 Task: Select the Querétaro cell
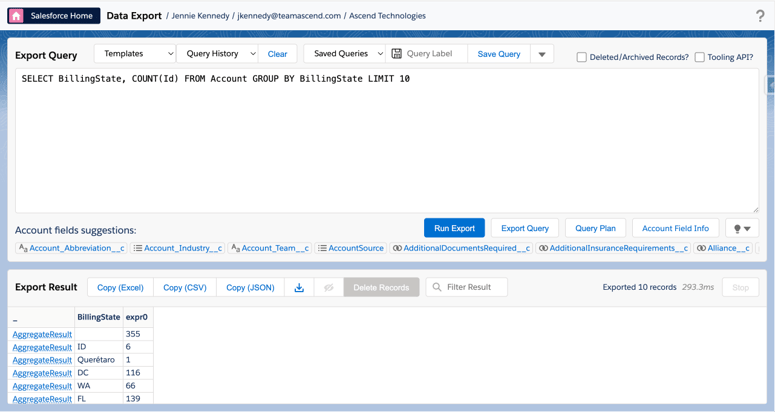(x=98, y=360)
